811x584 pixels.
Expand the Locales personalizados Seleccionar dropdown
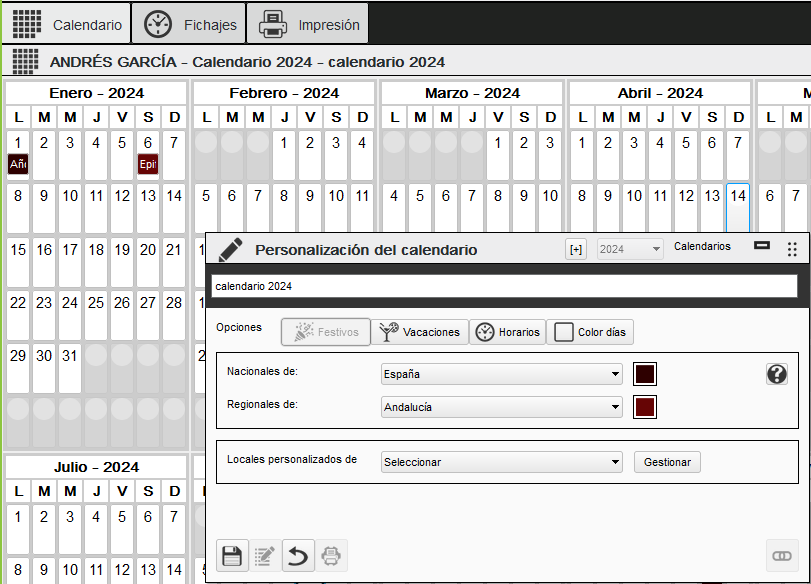coord(502,462)
